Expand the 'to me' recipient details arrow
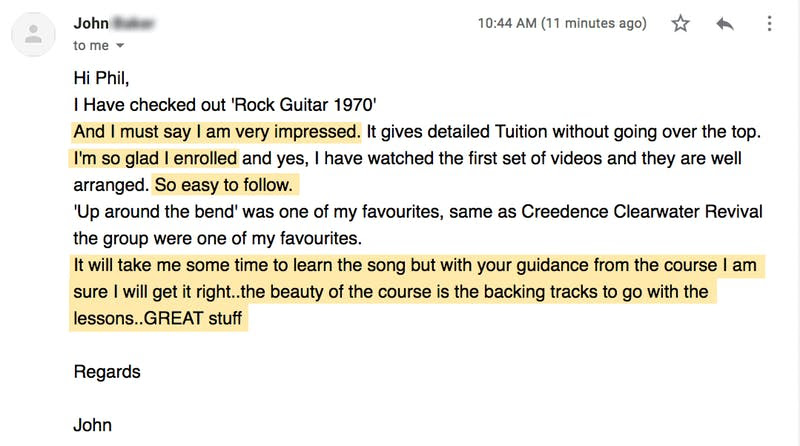800x446 pixels. pyautogui.click(x=120, y=45)
